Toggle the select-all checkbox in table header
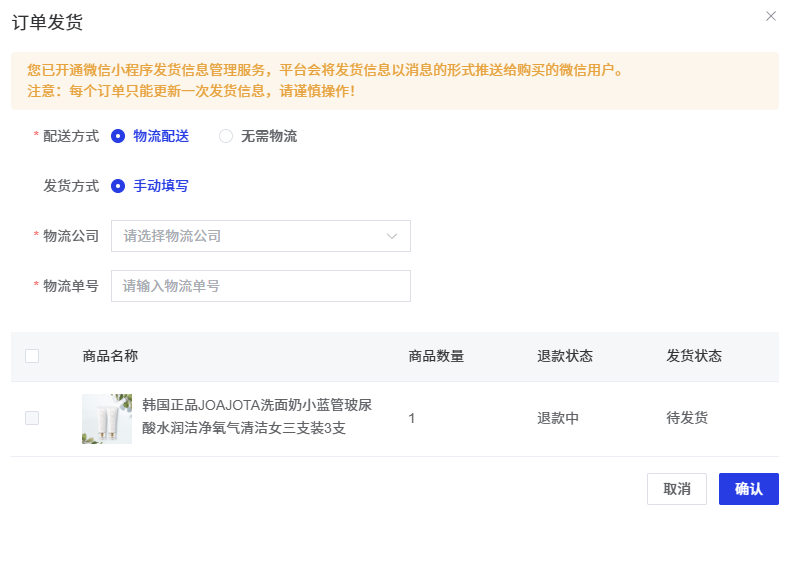Screen dimensions: 789x568 tap(32, 356)
